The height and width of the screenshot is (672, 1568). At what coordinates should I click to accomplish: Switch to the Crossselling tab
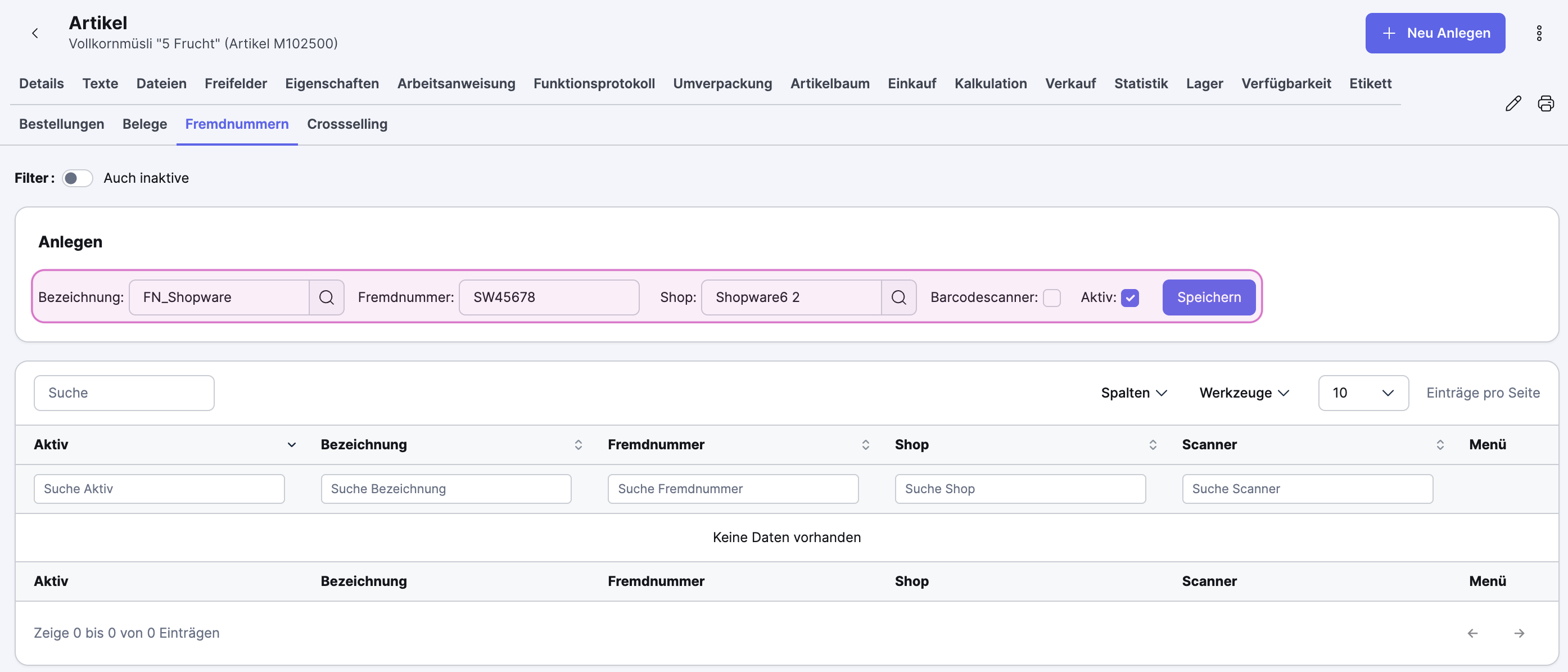(x=347, y=124)
